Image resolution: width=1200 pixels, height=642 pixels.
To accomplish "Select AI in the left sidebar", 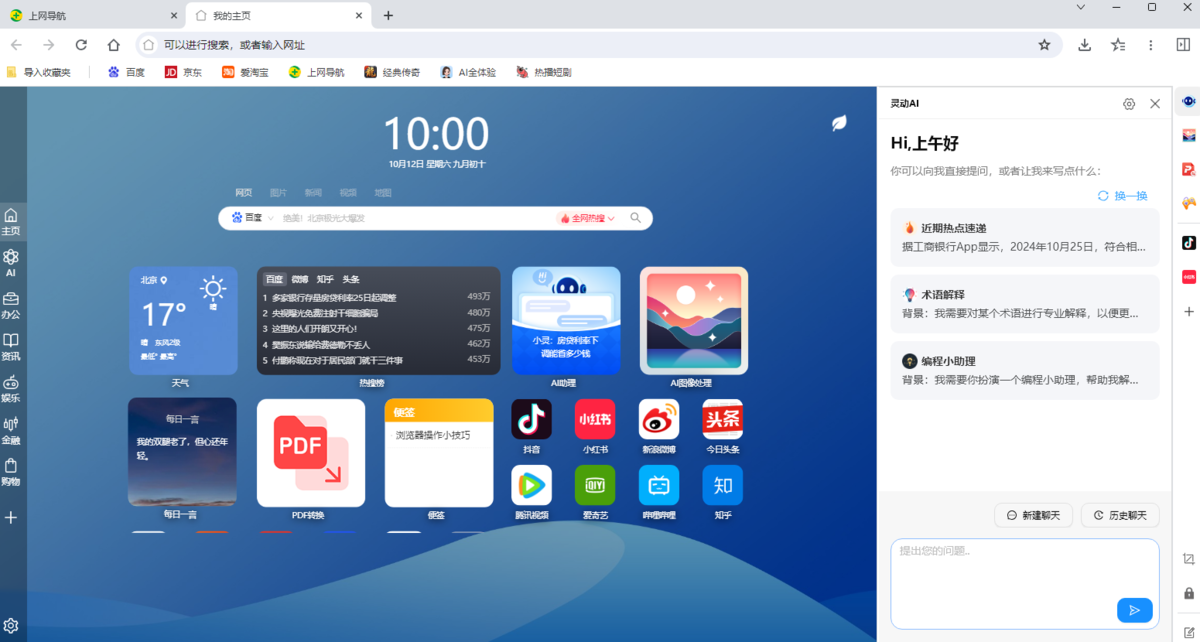I will pyautogui.click(x=11, y=263).
